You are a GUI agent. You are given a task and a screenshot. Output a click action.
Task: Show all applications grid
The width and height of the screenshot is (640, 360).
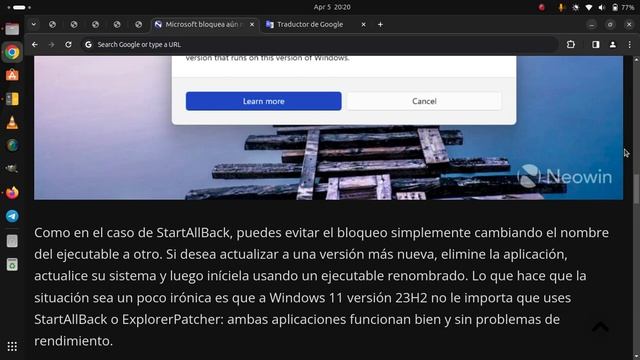(x=12, y=346)
